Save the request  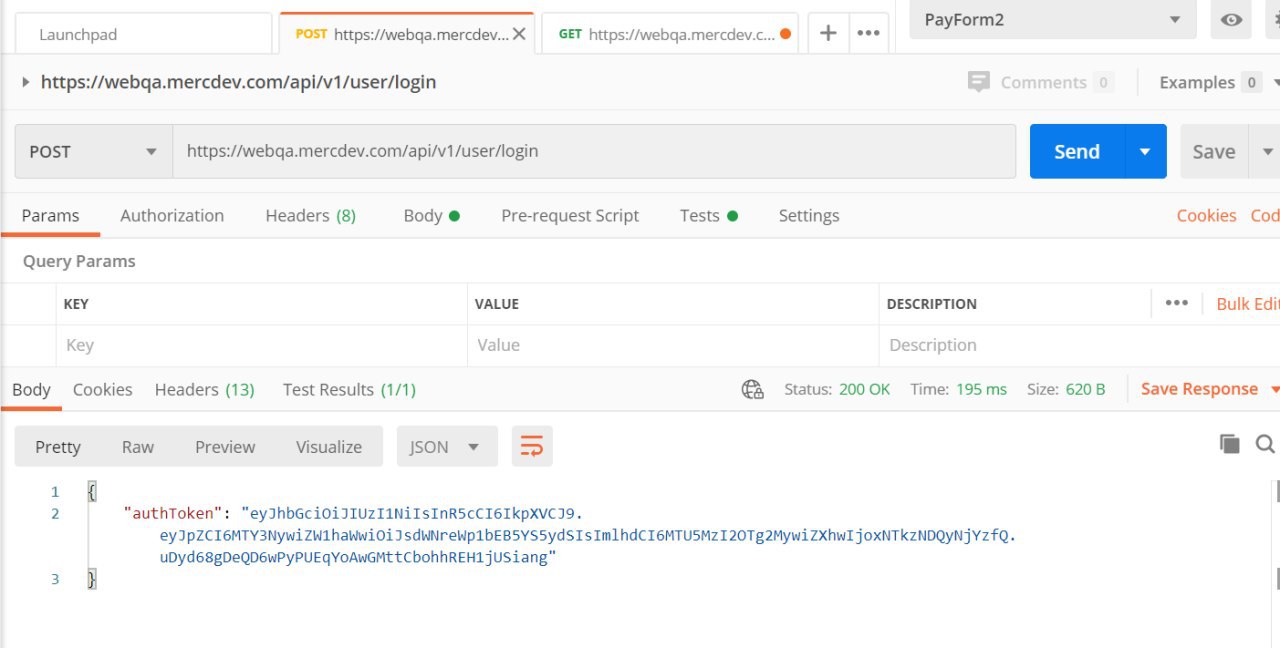pyautogui.click(x=1214, y=151)
